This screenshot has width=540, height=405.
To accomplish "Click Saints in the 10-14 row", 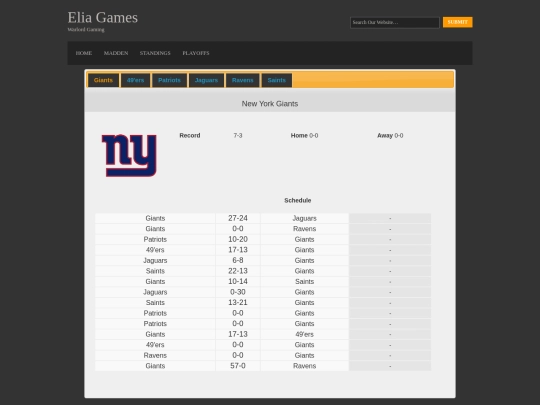I will coord(304,281).
